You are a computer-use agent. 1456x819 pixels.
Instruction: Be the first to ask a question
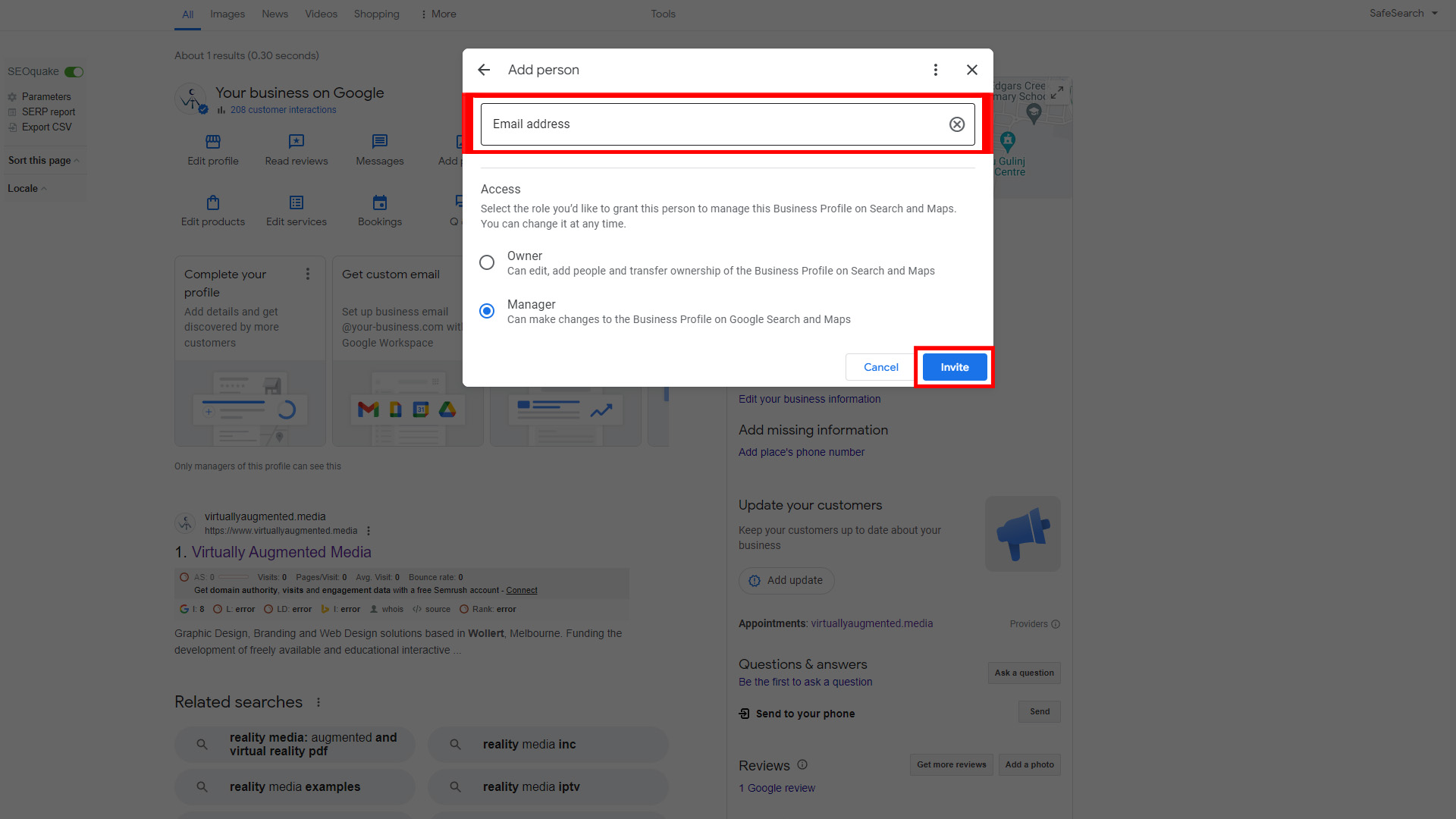click(805, 682)
